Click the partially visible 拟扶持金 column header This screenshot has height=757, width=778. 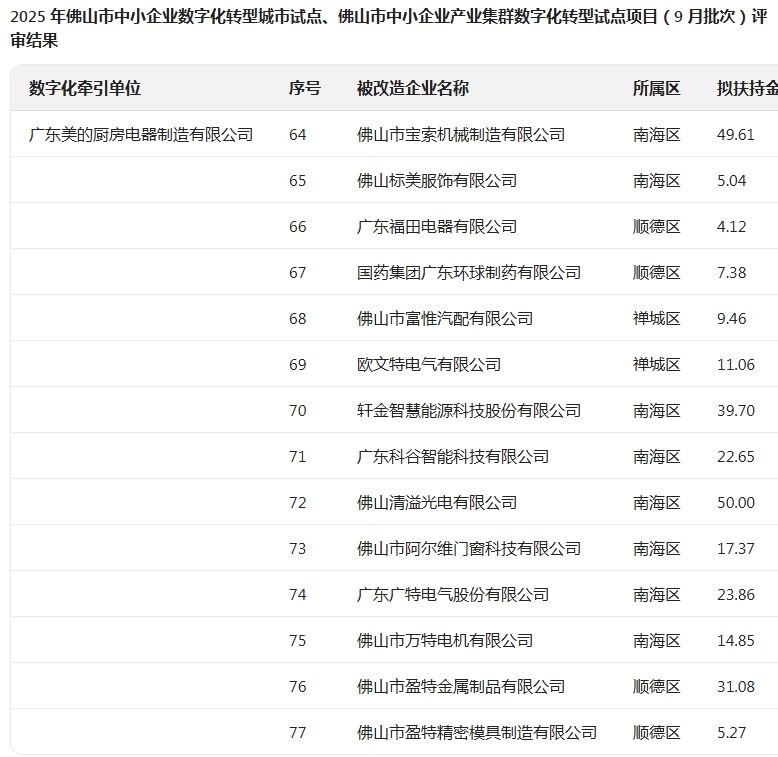746,88
